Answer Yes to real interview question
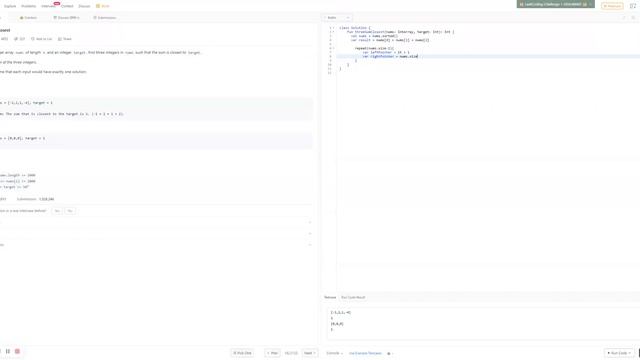Viewport: 640px width, 360px height. point(57,211)
